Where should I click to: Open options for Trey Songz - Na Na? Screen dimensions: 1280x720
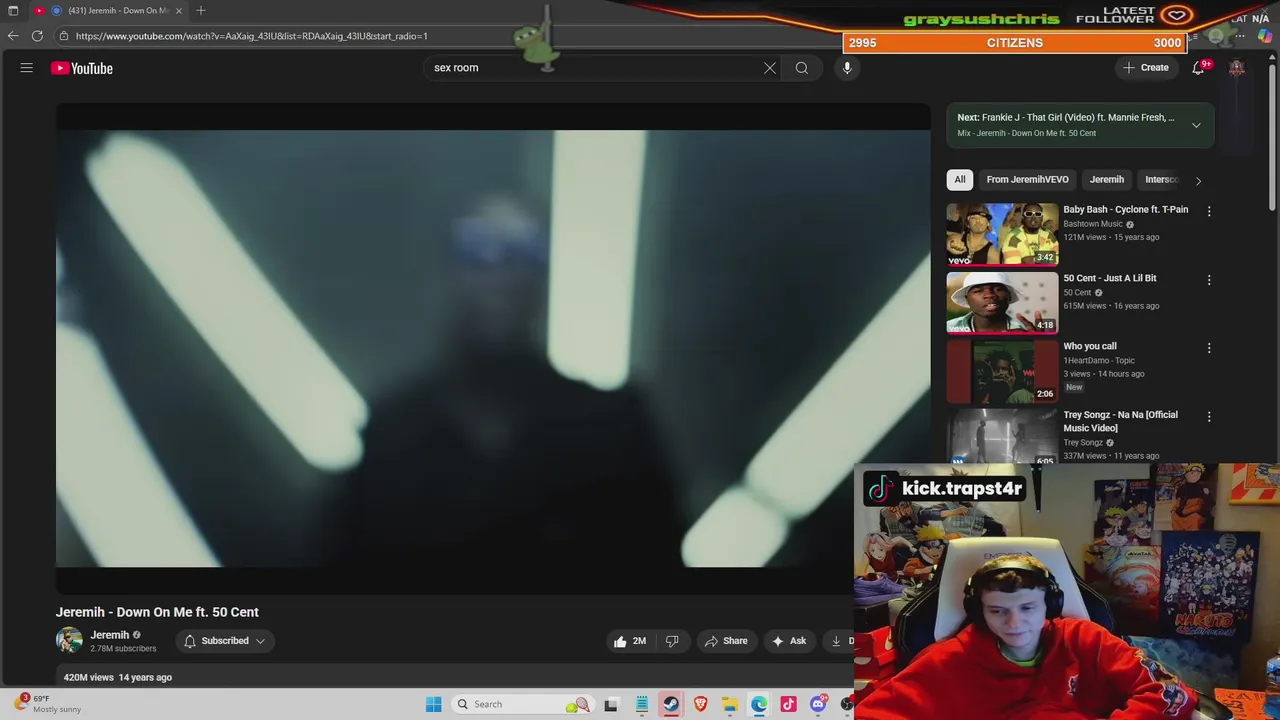pos(1209,416)
